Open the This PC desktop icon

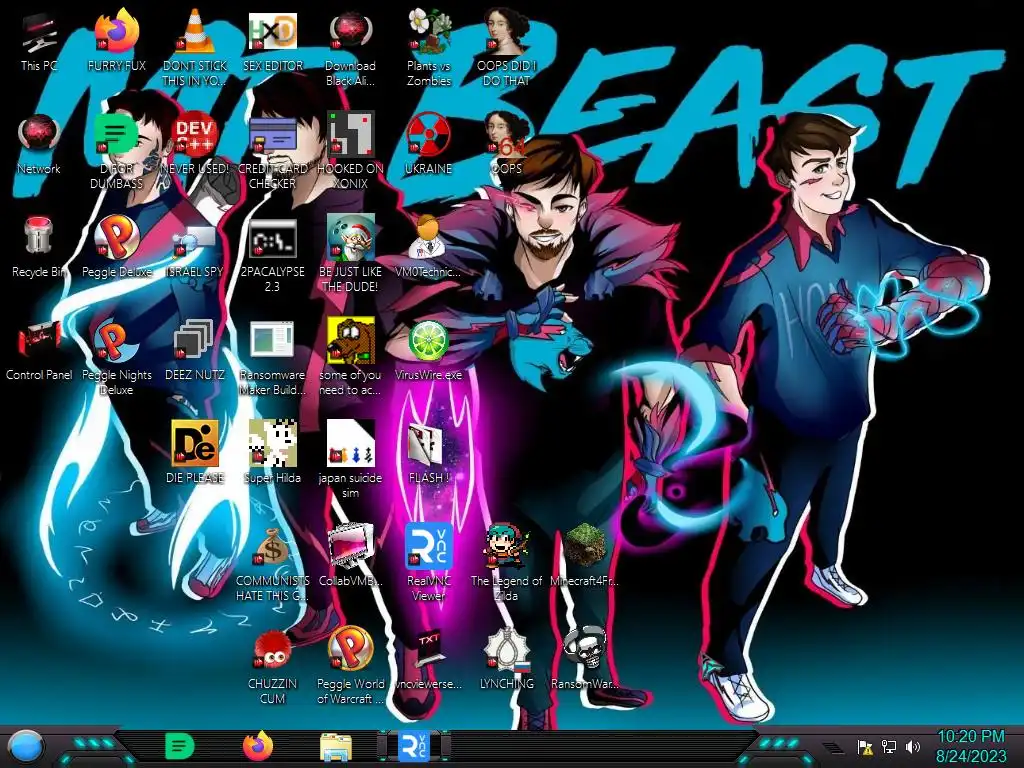(x=39, y=42)
